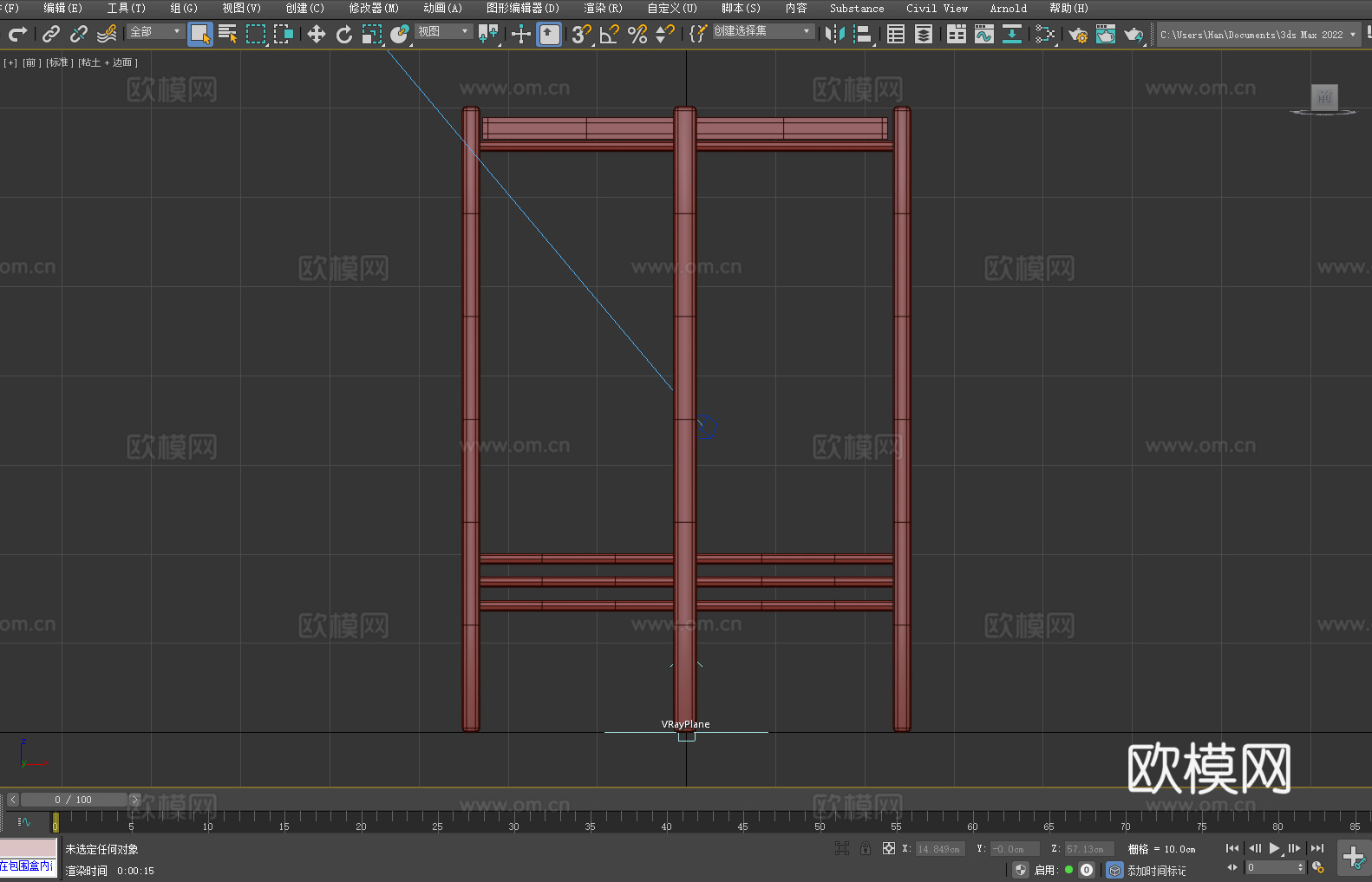The width and height of the screenshot is (1372, 882).
Task: Open the 创建(C) menu
Action: [304, 8]
